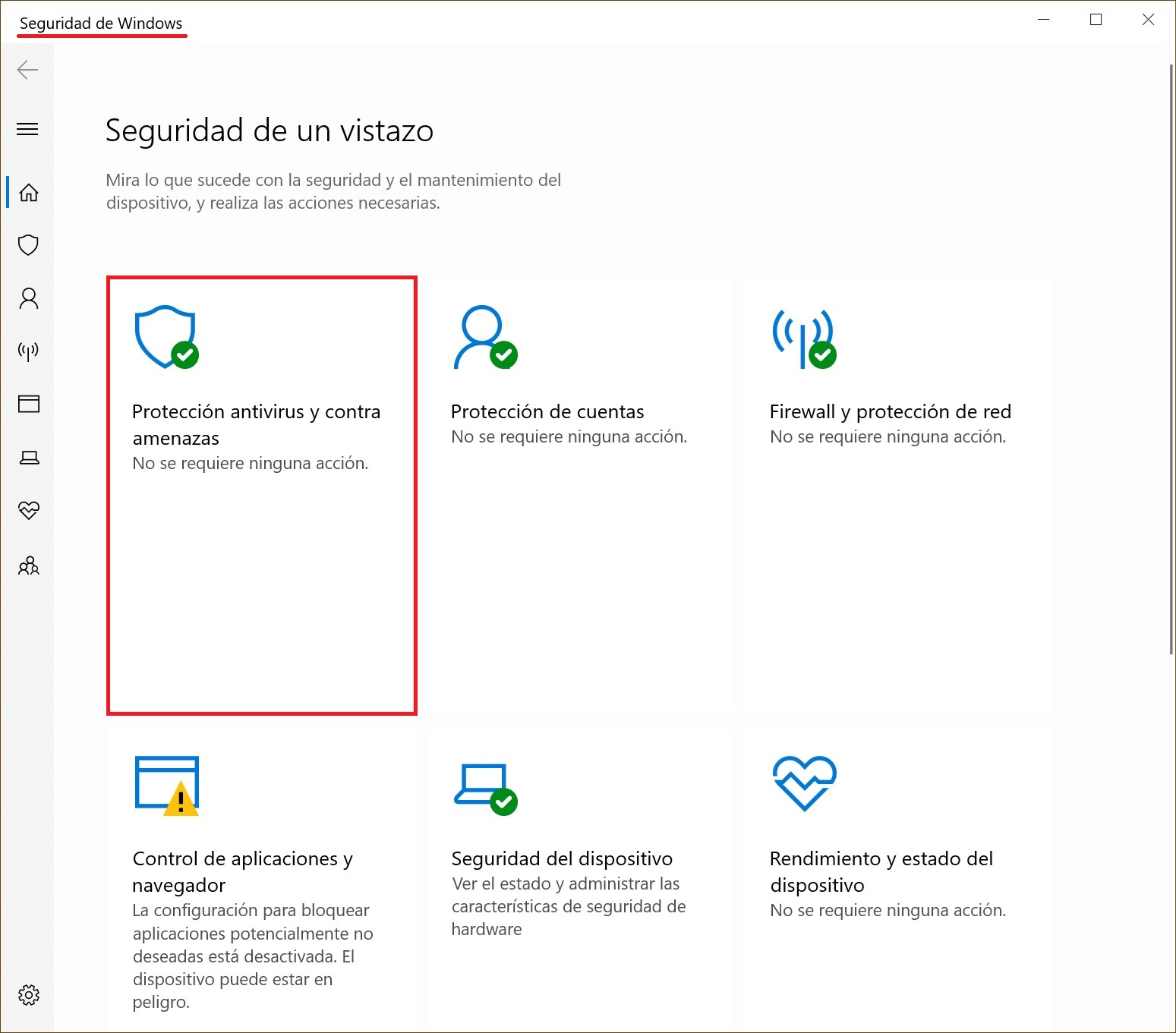Open Control de aplicaciones y navegador
1176x1033 pixels.
click(242, 871)
